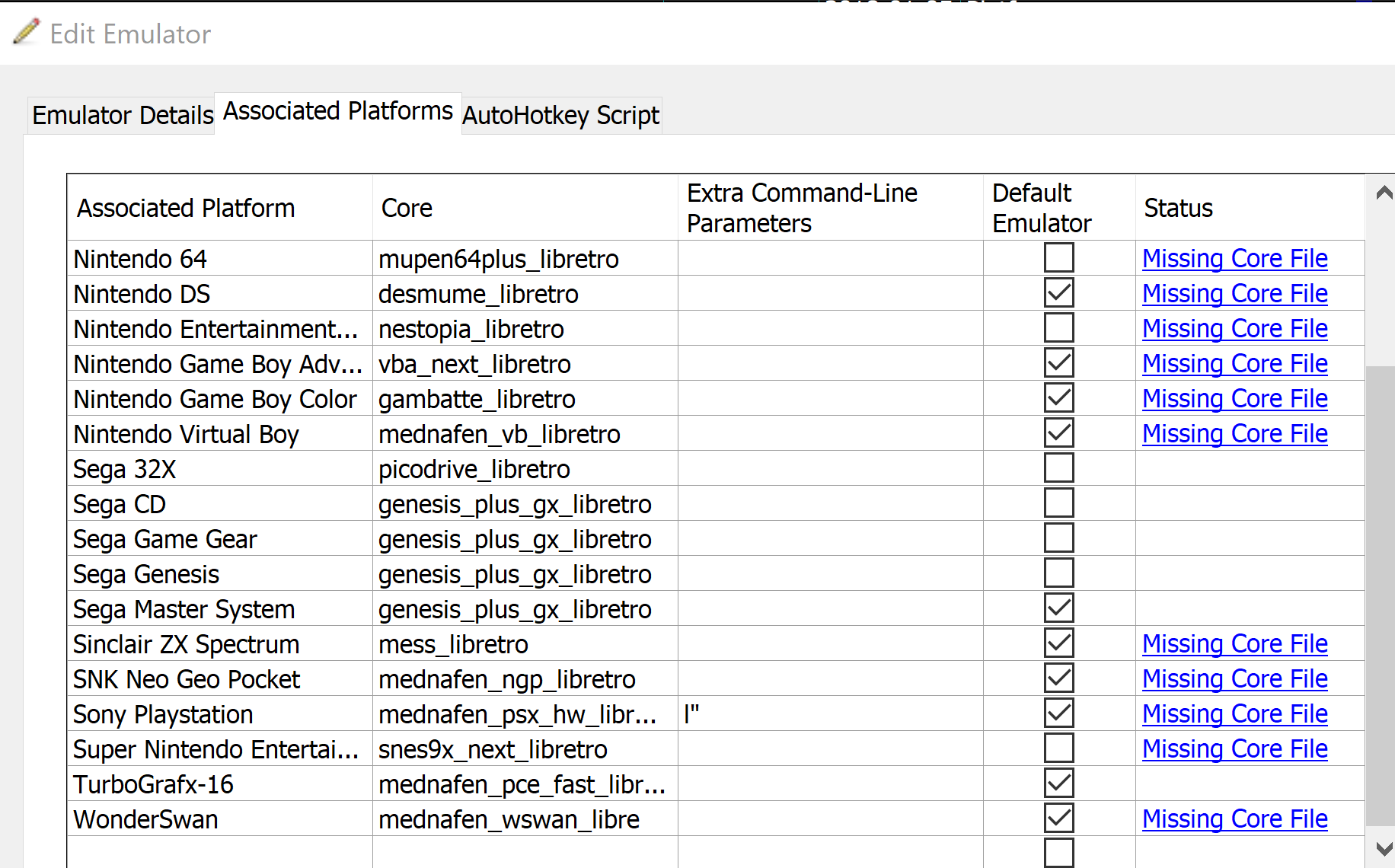The image size is (1395, 868).
Task: Click empty platform cell in the new row
Action: (x=220, y=853)
